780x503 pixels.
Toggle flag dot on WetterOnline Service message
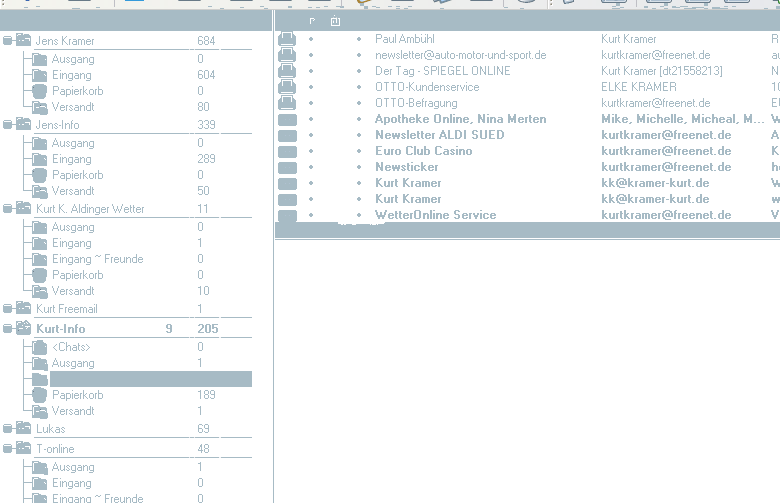pyautogui.click(x=311, y=215)
